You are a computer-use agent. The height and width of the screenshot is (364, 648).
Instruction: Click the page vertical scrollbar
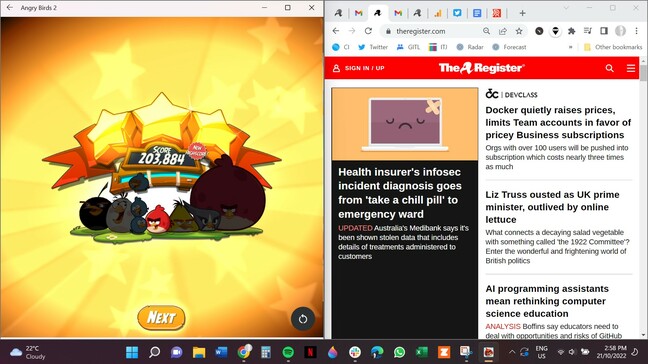(643, 198)
